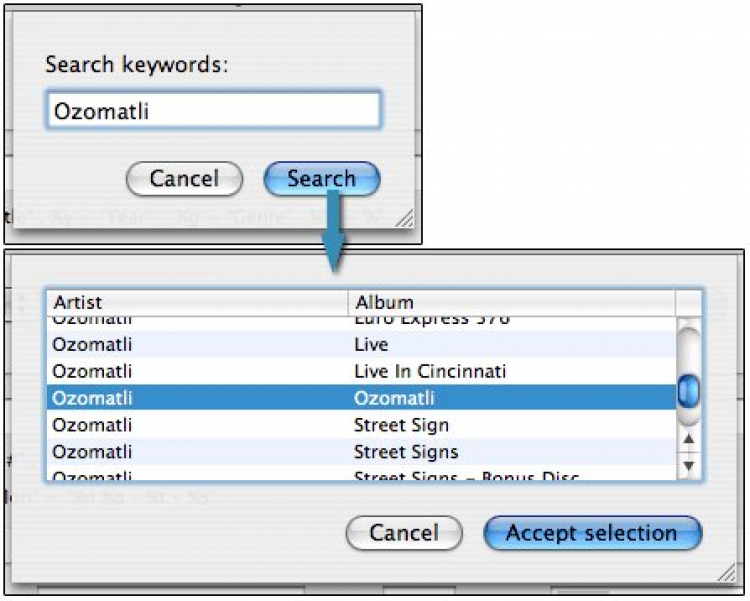Choose the Street Signs album row
Screen dimensions: 750x601
[362, 452]
